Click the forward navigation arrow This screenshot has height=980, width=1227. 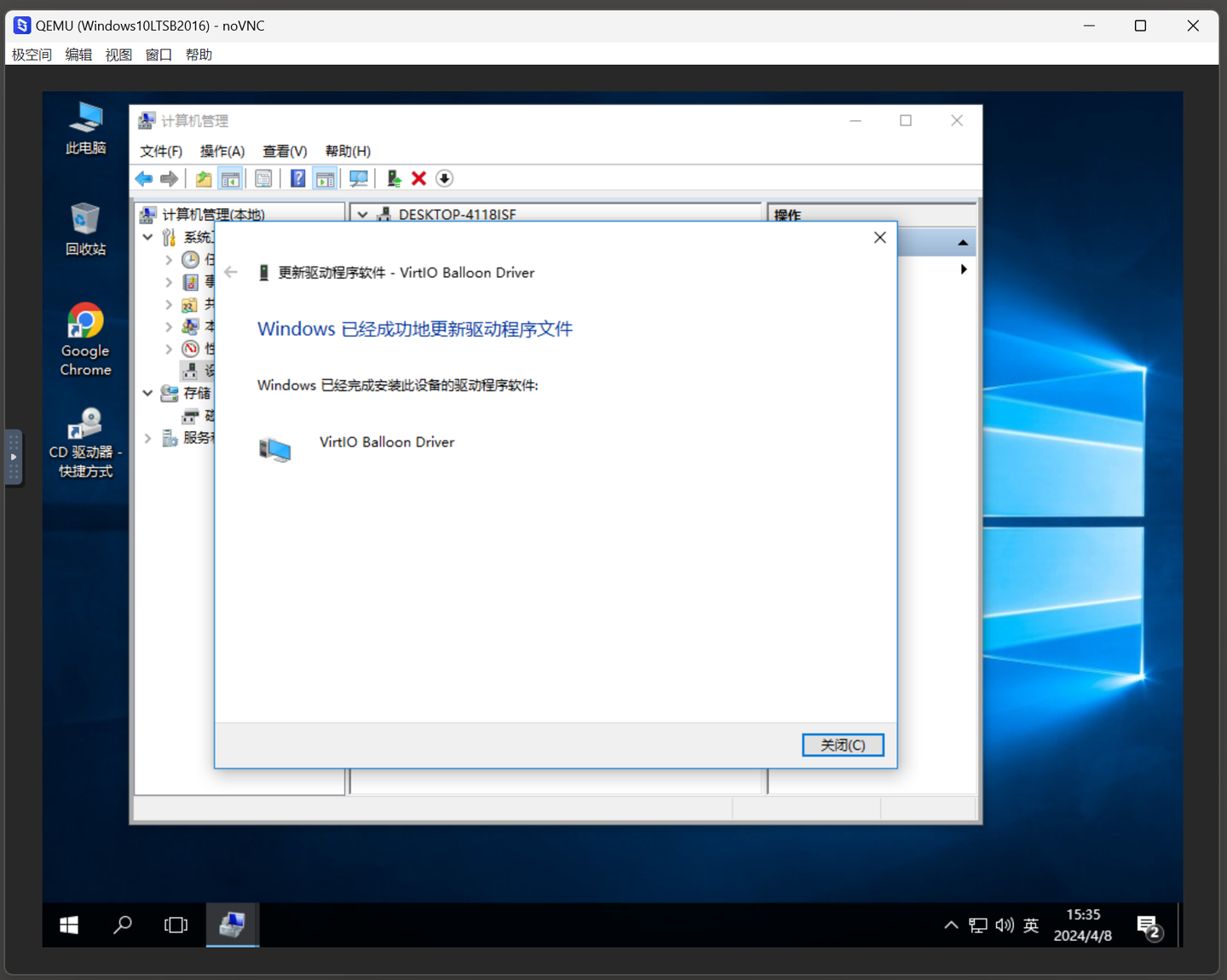[x=169, y=178]
